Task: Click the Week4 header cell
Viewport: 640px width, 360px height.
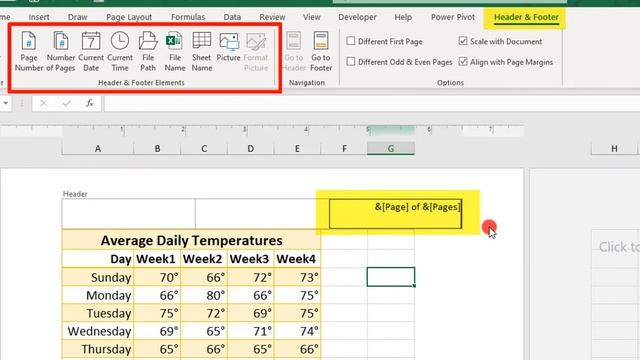Action: pos(297,259)
